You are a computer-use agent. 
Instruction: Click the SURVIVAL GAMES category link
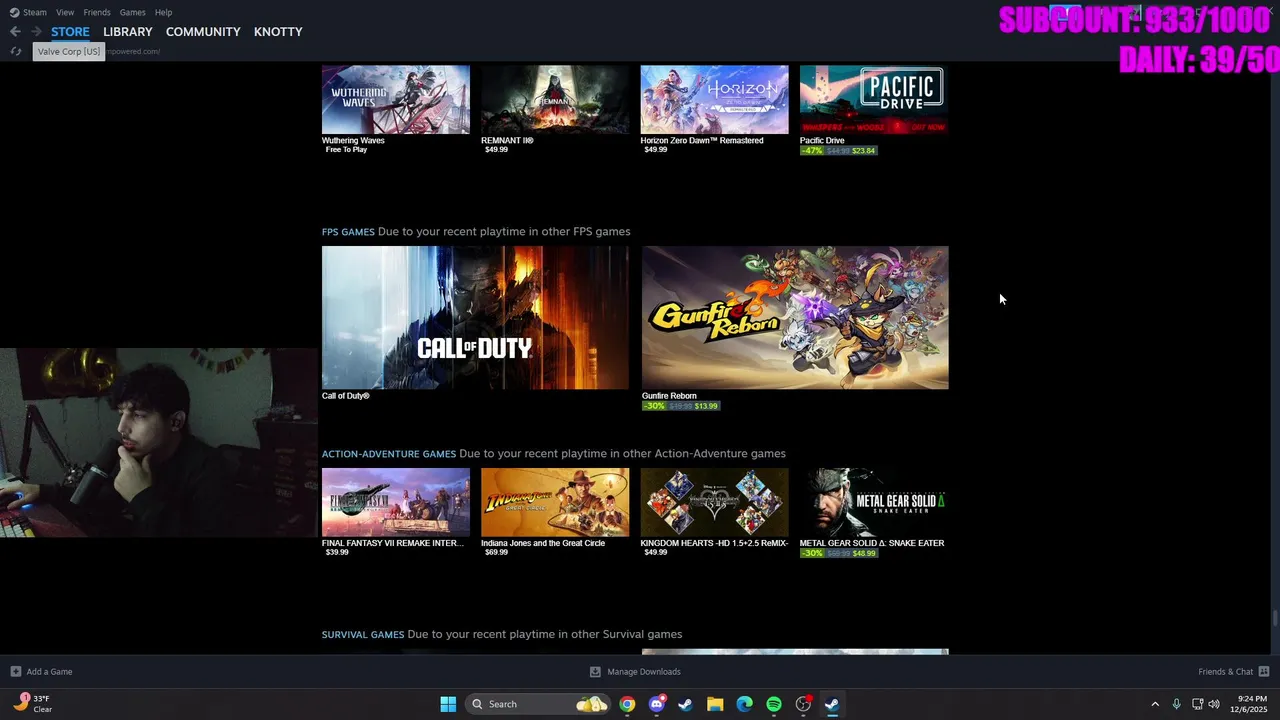click(363, 635)
